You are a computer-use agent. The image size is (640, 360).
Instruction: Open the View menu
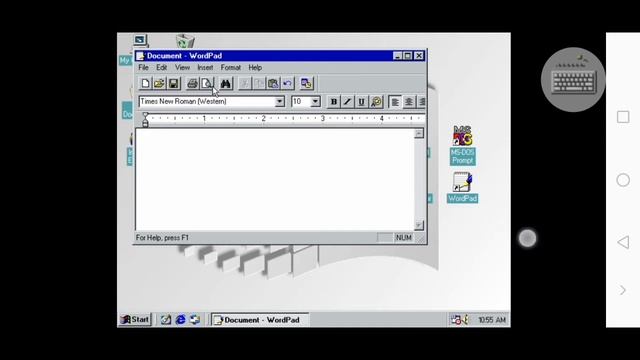click(182, 67)
